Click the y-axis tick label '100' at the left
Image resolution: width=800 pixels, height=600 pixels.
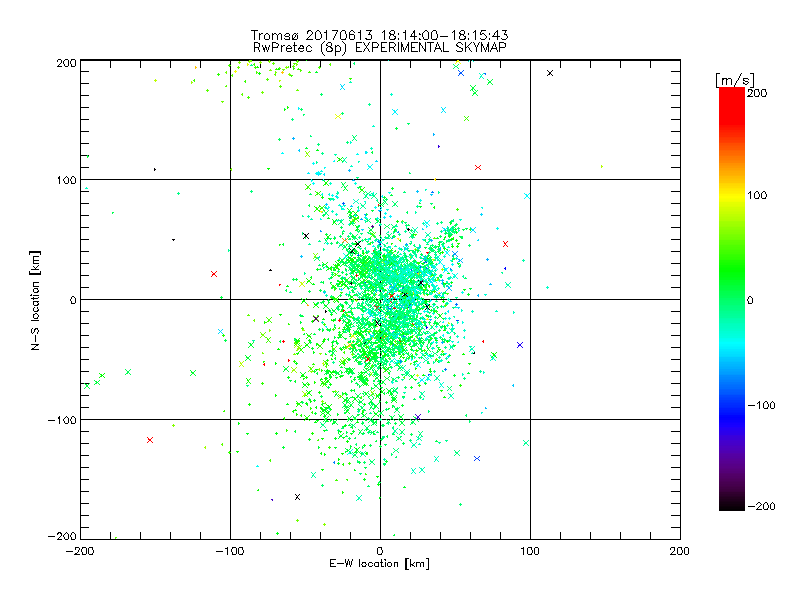[x=66, y=180]
